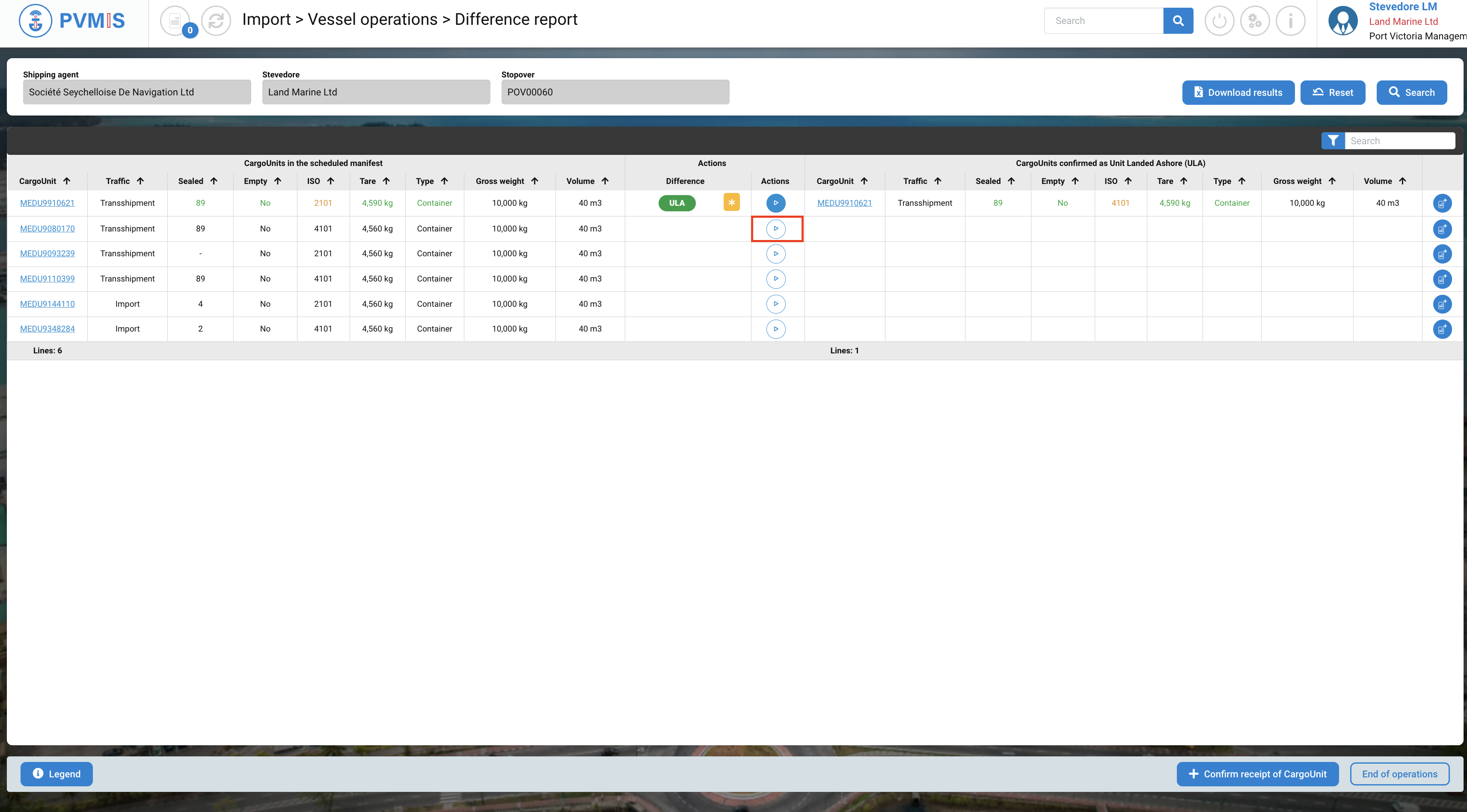
Task: Click the add-container icon in last row
Action: pos(1442,329)
